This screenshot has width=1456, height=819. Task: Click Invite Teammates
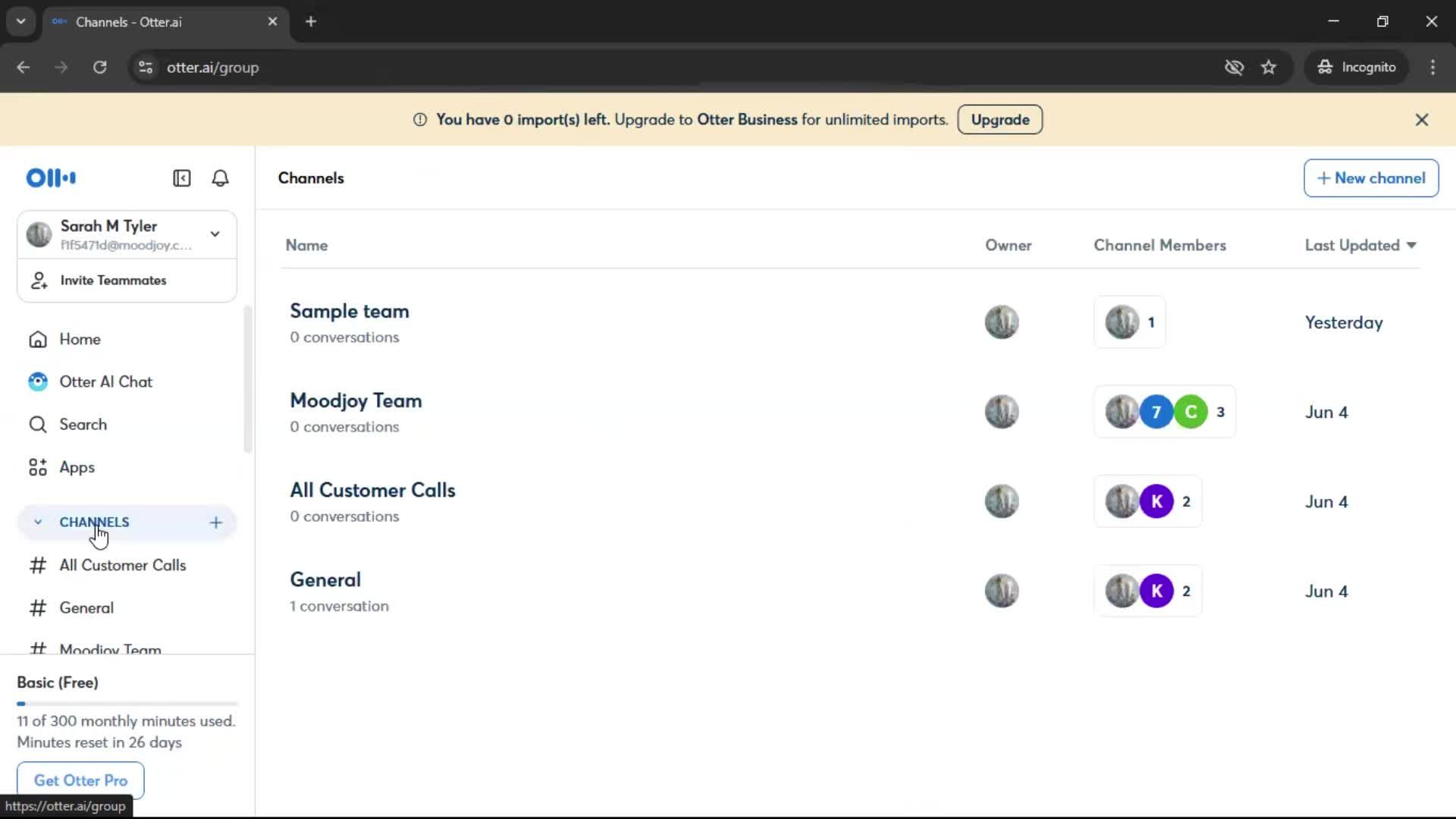click(127, 281)
